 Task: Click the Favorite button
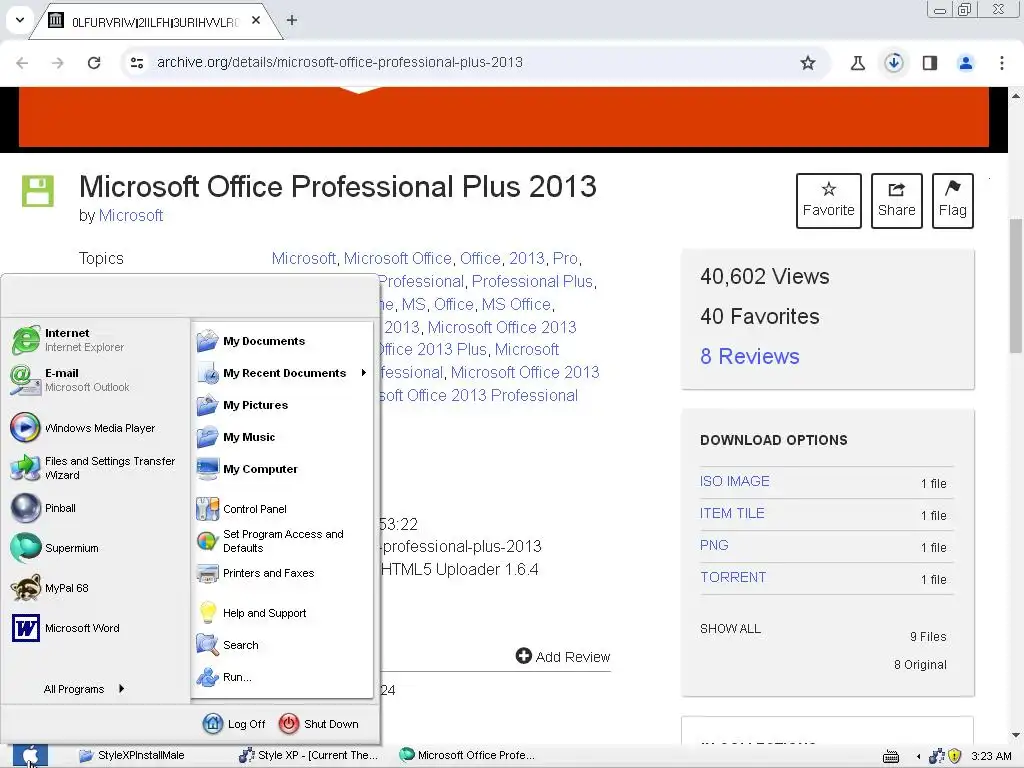click(829, 200)
